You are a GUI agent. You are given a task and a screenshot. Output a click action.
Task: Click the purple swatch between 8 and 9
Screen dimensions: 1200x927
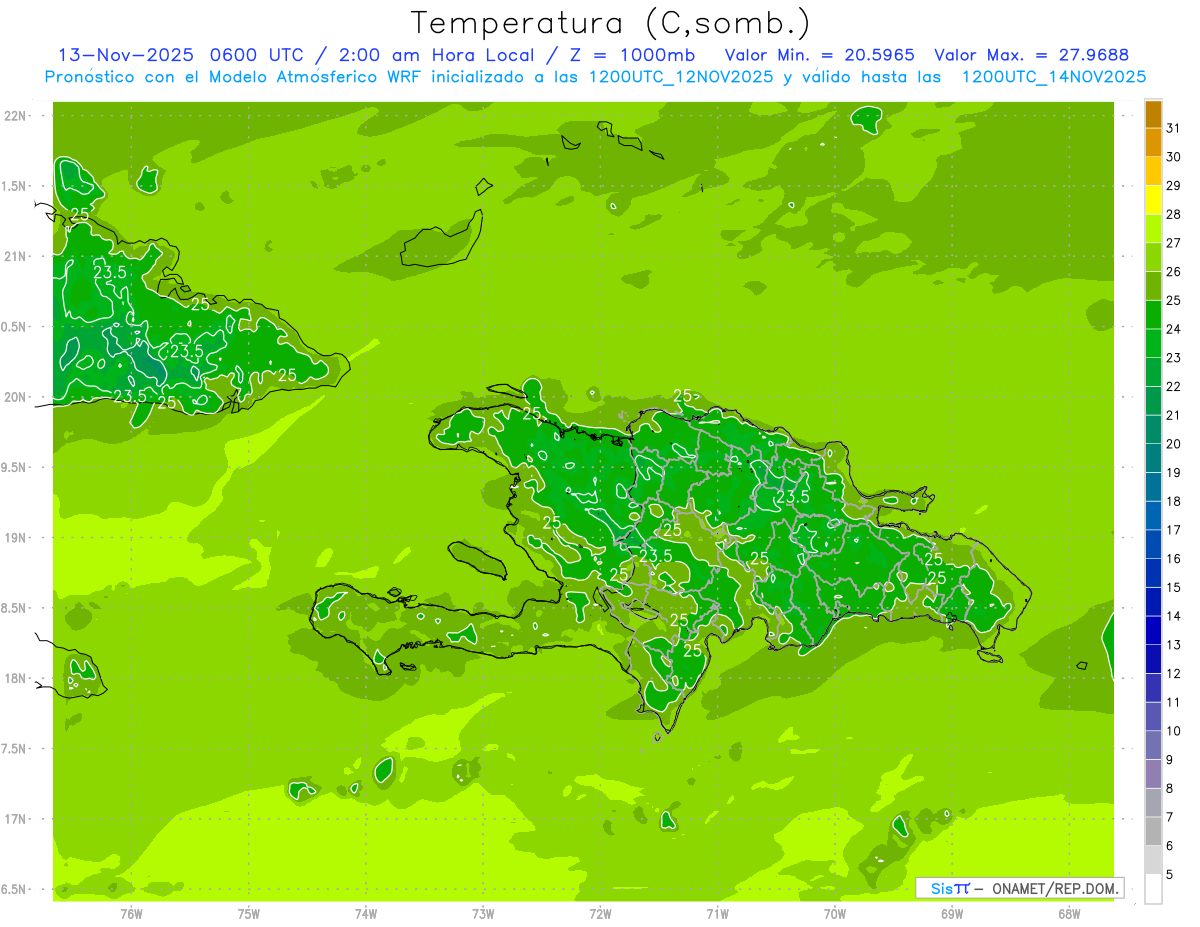click(1153, 774)
